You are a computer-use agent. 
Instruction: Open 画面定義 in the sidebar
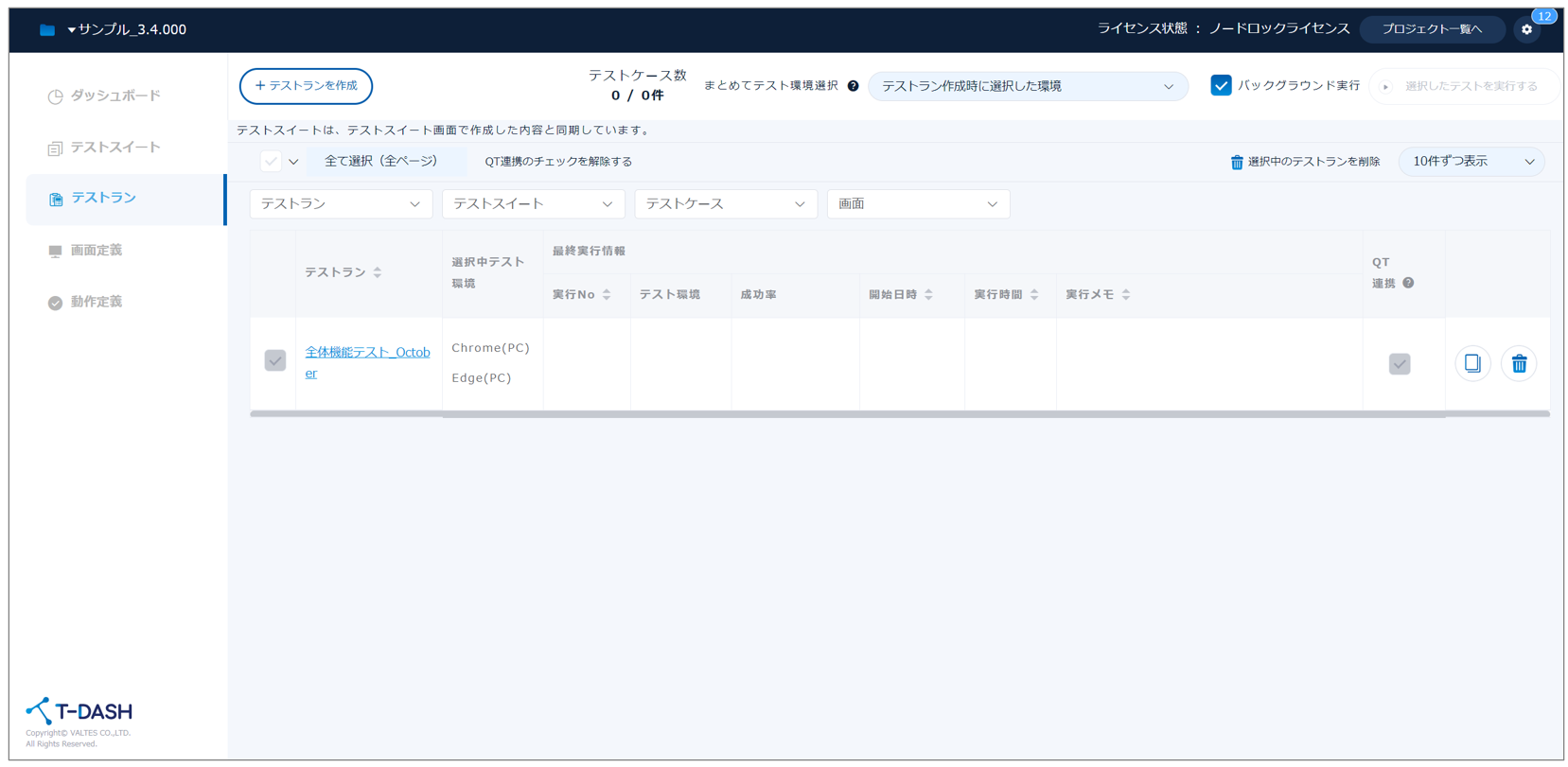click(x=96, y=251)
